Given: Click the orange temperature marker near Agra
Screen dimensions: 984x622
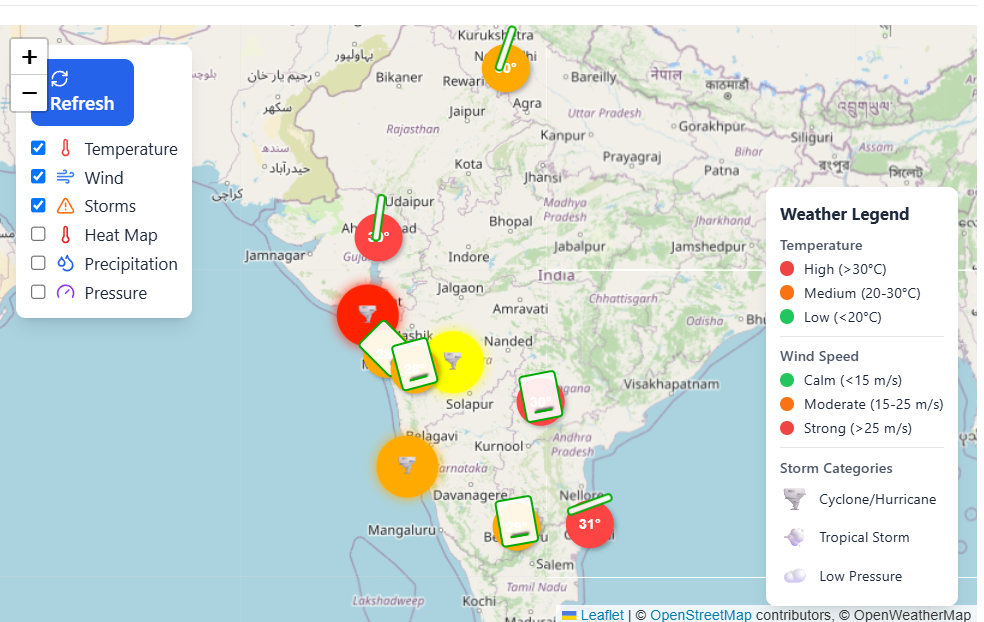Looking at the screenshot, I should [x=506, y=68].
